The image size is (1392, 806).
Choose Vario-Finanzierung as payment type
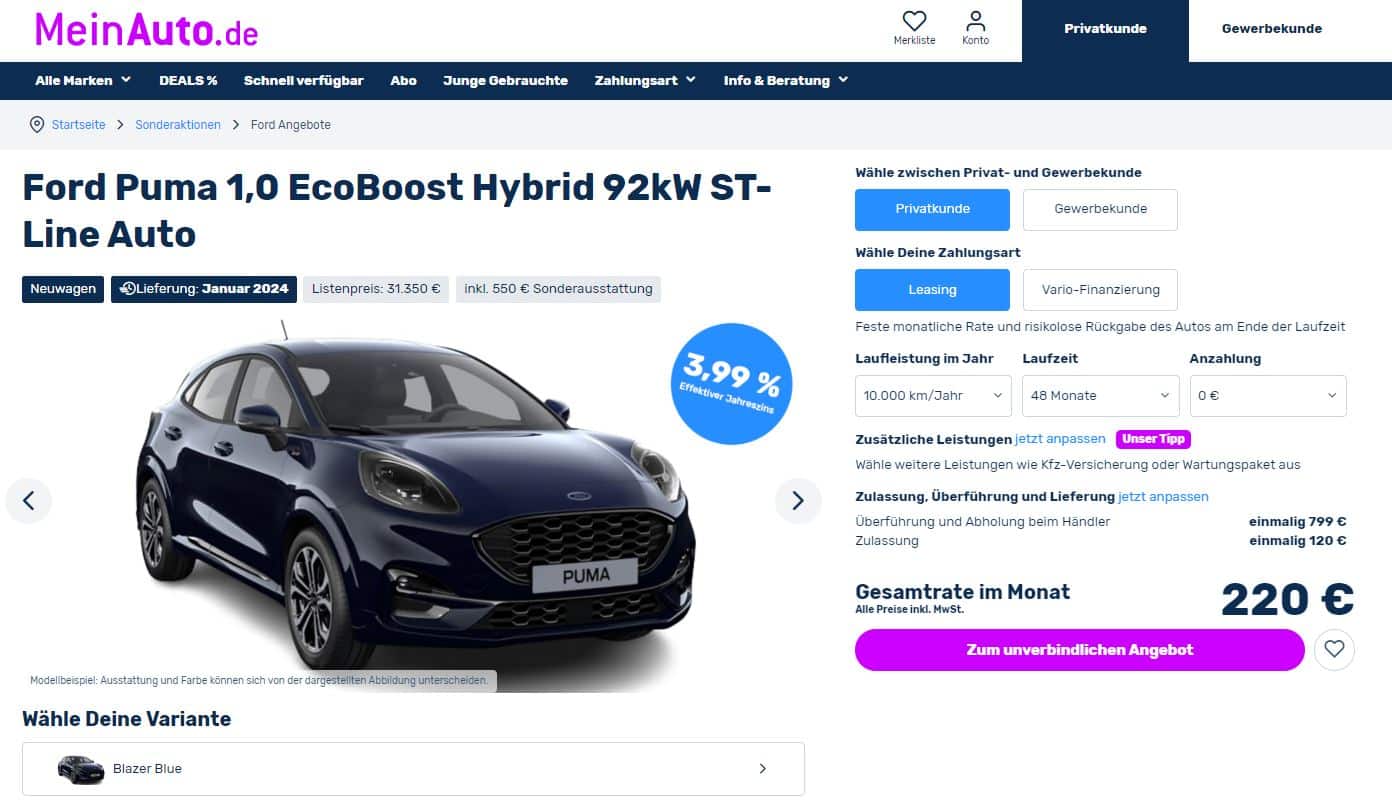pos(1100,290)
